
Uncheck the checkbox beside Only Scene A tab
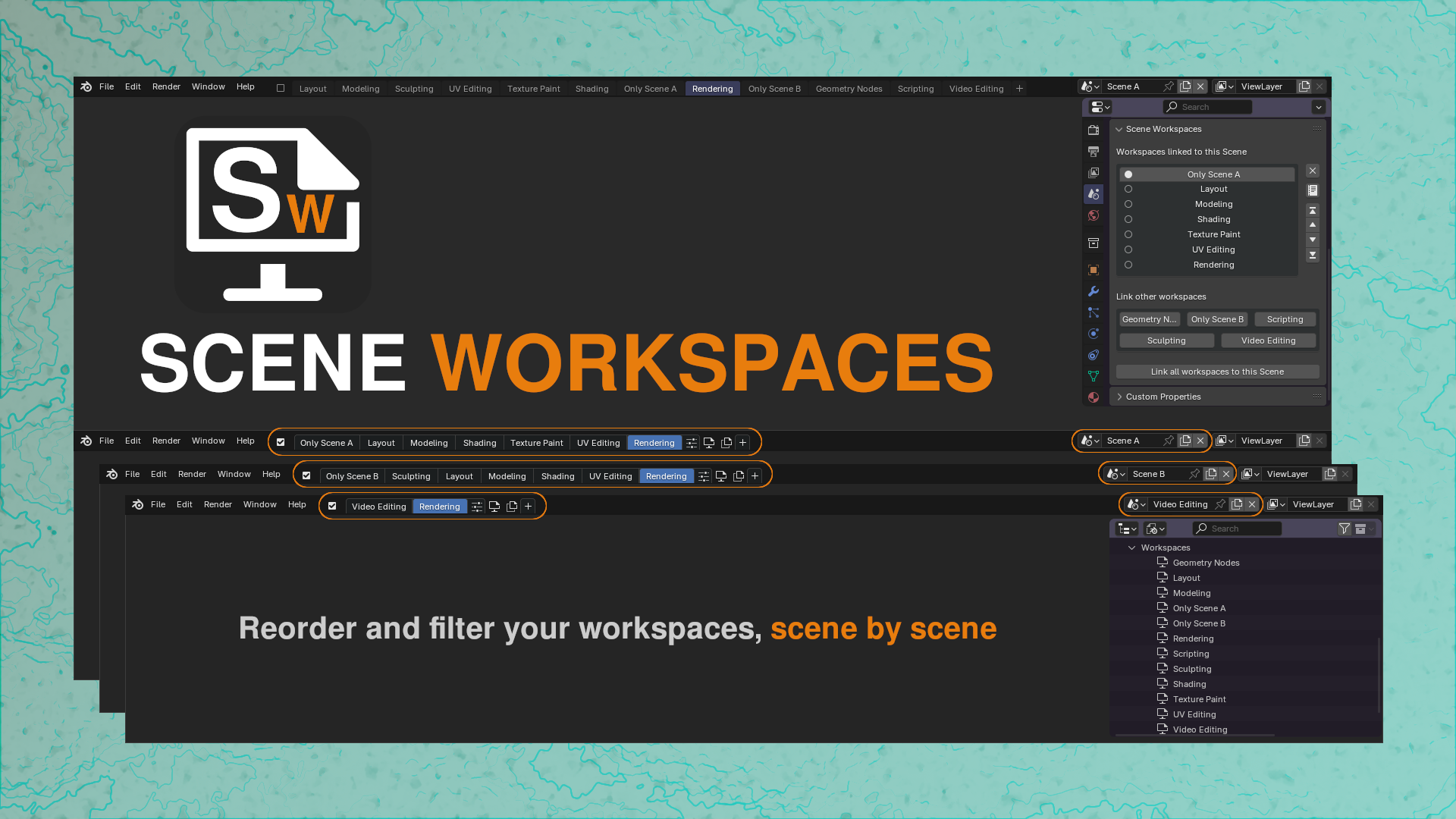click(x=281, y=442)
